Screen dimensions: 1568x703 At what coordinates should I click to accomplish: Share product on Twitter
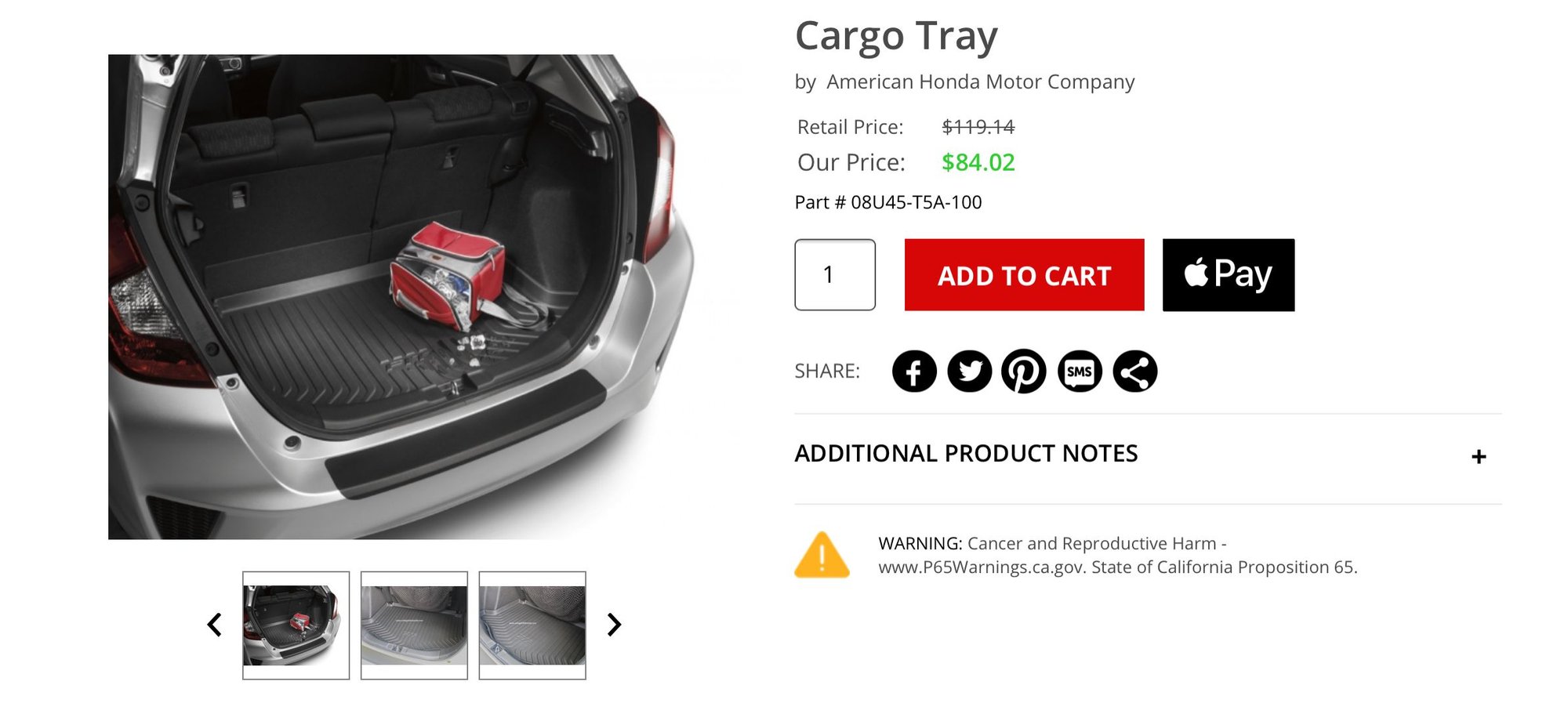969,371
